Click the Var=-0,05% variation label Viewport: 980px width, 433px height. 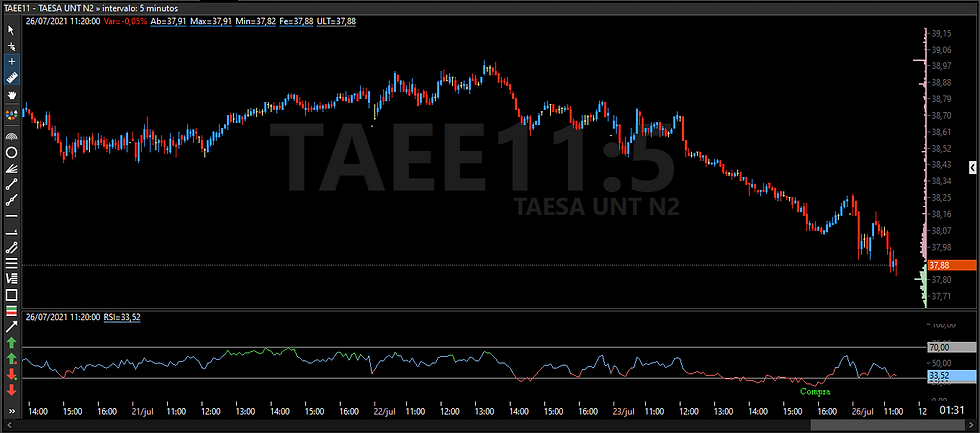point(126,21)
